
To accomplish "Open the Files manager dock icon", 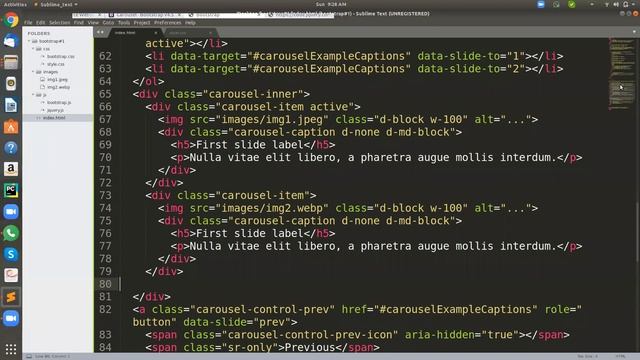I will click(x=11, y=62).
